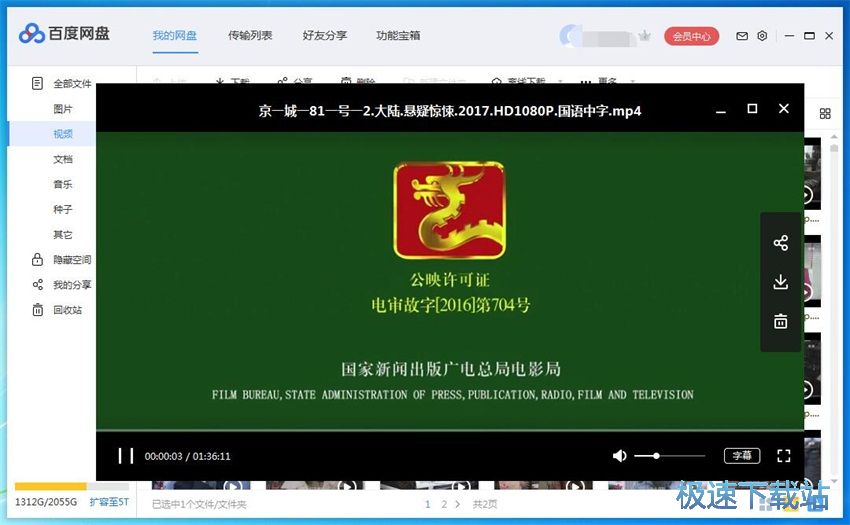Click the 全部文件 document icon
The image size is (850, 525).
click(x=37, y=84)
